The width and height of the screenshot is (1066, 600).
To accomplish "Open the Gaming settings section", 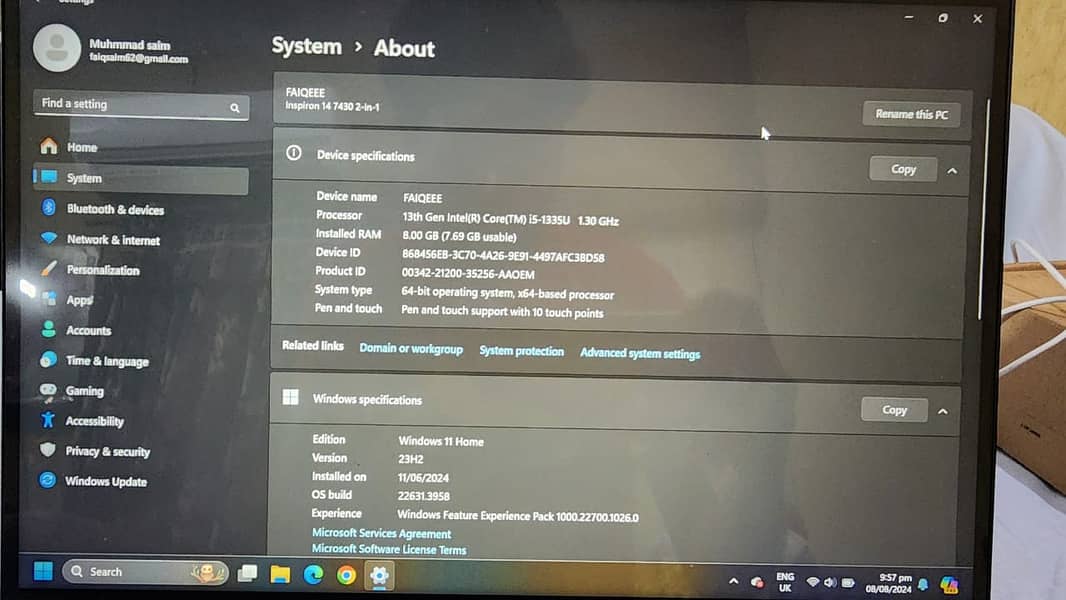I will 84,391.
